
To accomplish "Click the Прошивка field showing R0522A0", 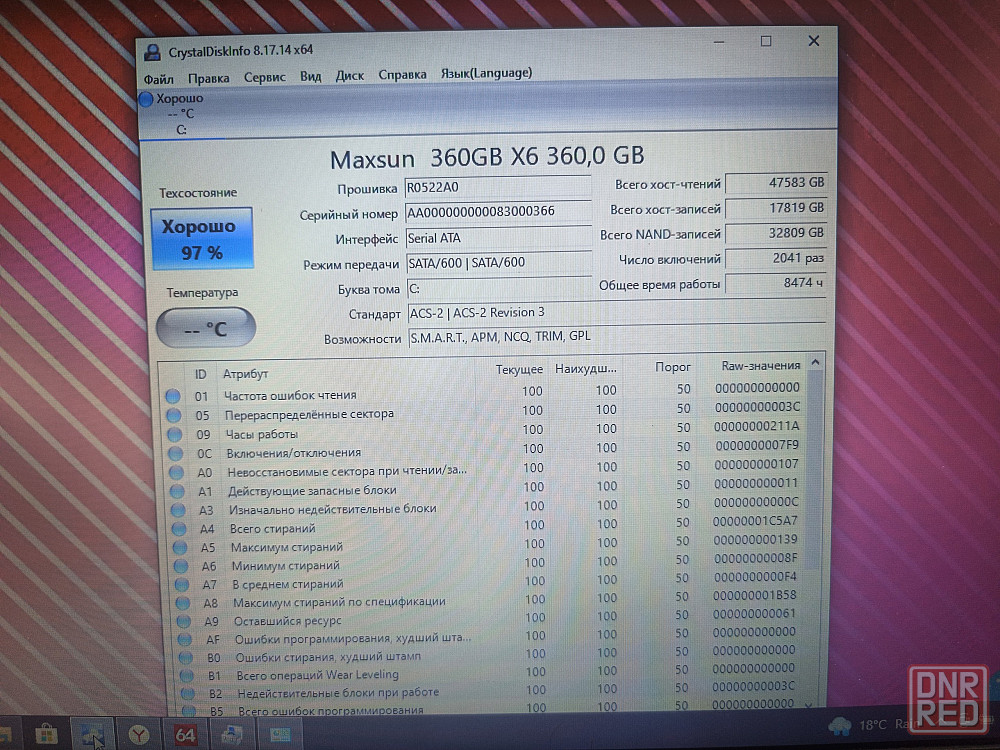I will coord(498,187).
